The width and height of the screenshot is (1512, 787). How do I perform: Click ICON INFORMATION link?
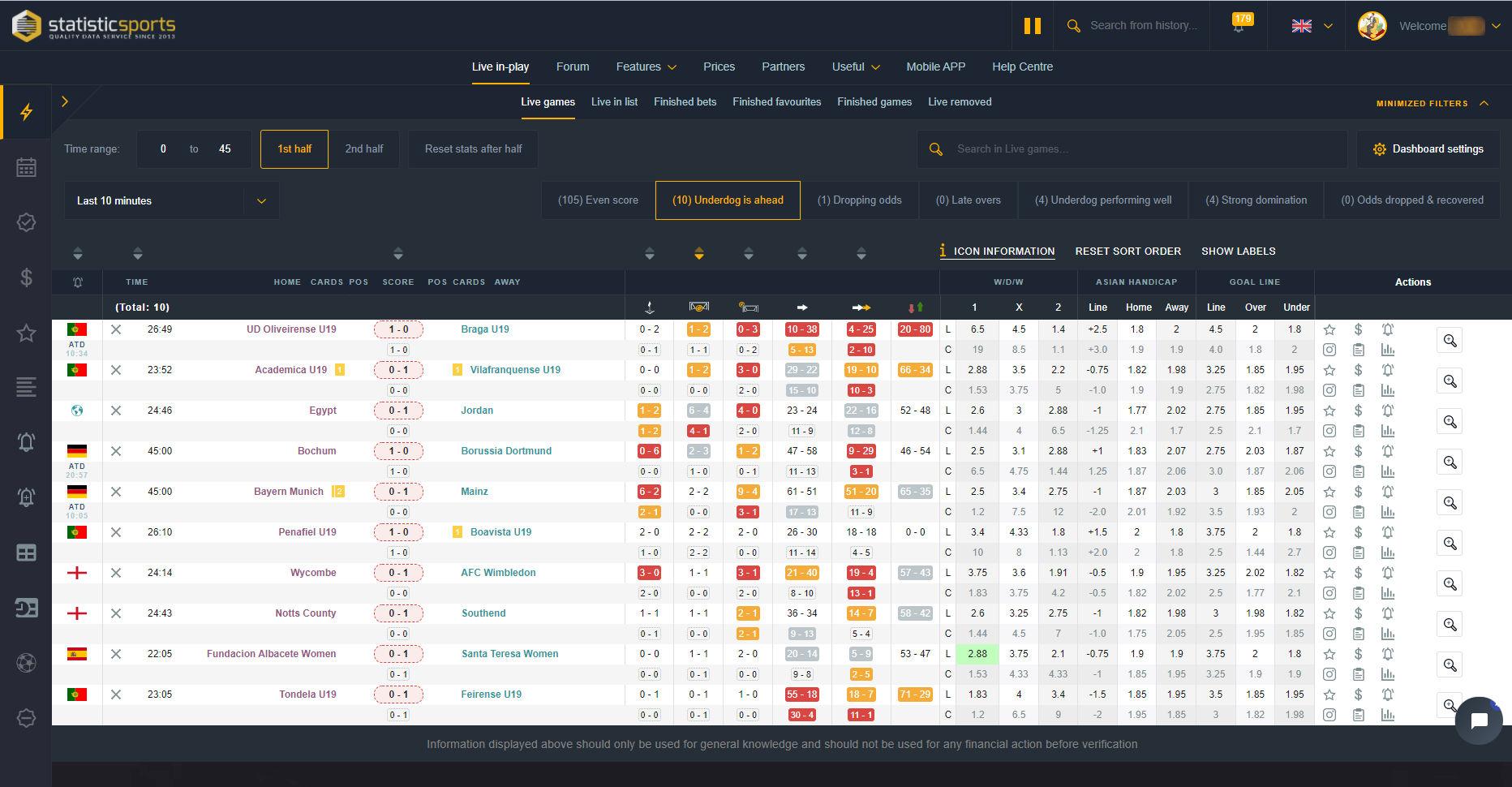[x=997, y=252]
